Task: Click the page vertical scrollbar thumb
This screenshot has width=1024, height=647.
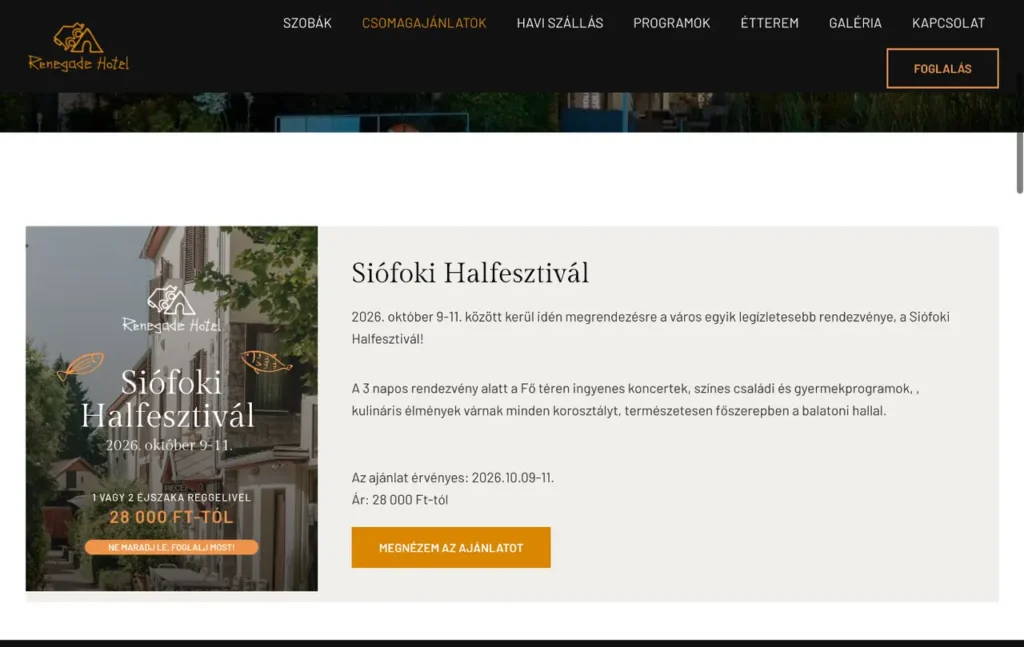Action: [x=1019, y=163]
